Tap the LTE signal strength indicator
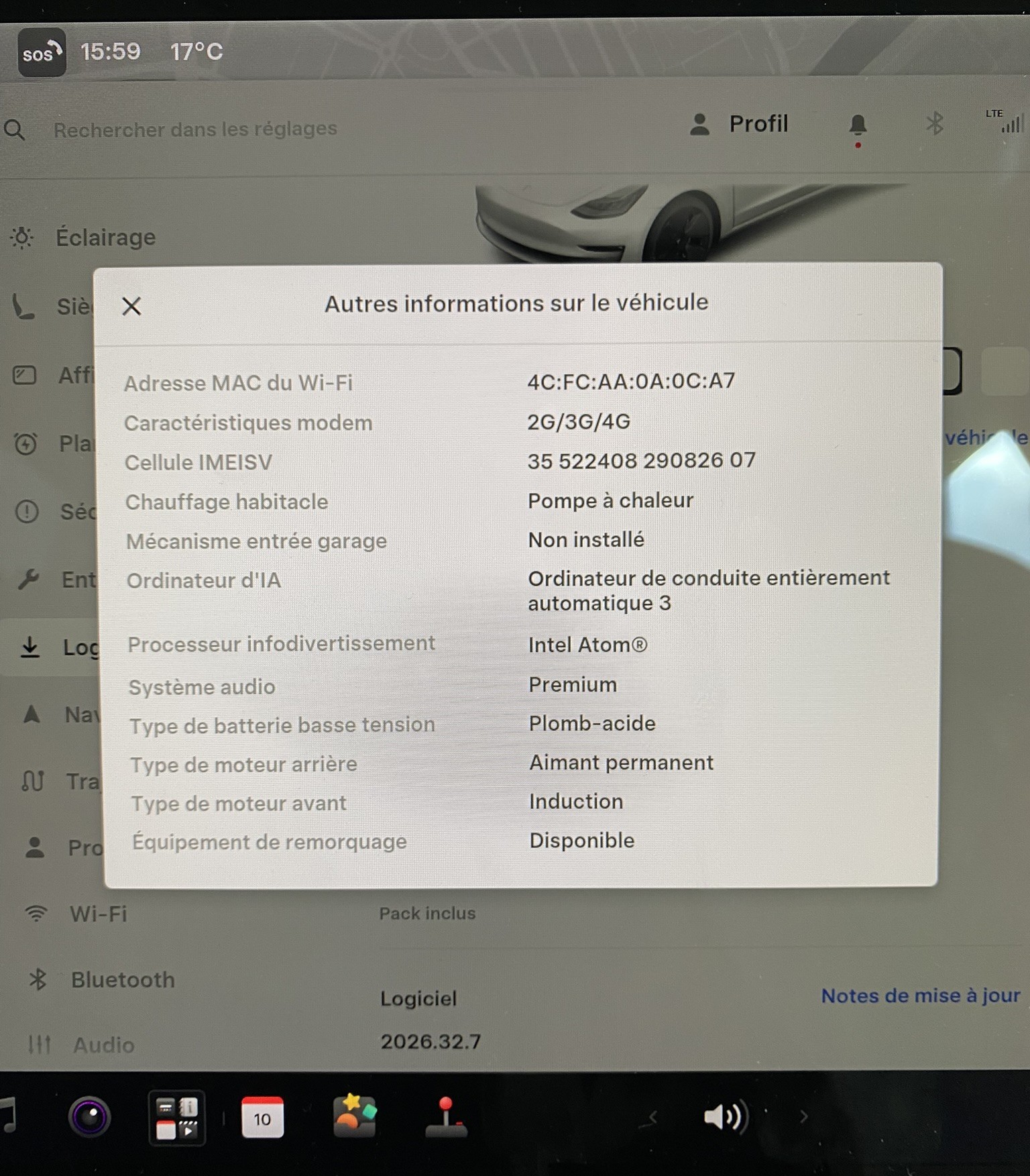 point(1006,121)
